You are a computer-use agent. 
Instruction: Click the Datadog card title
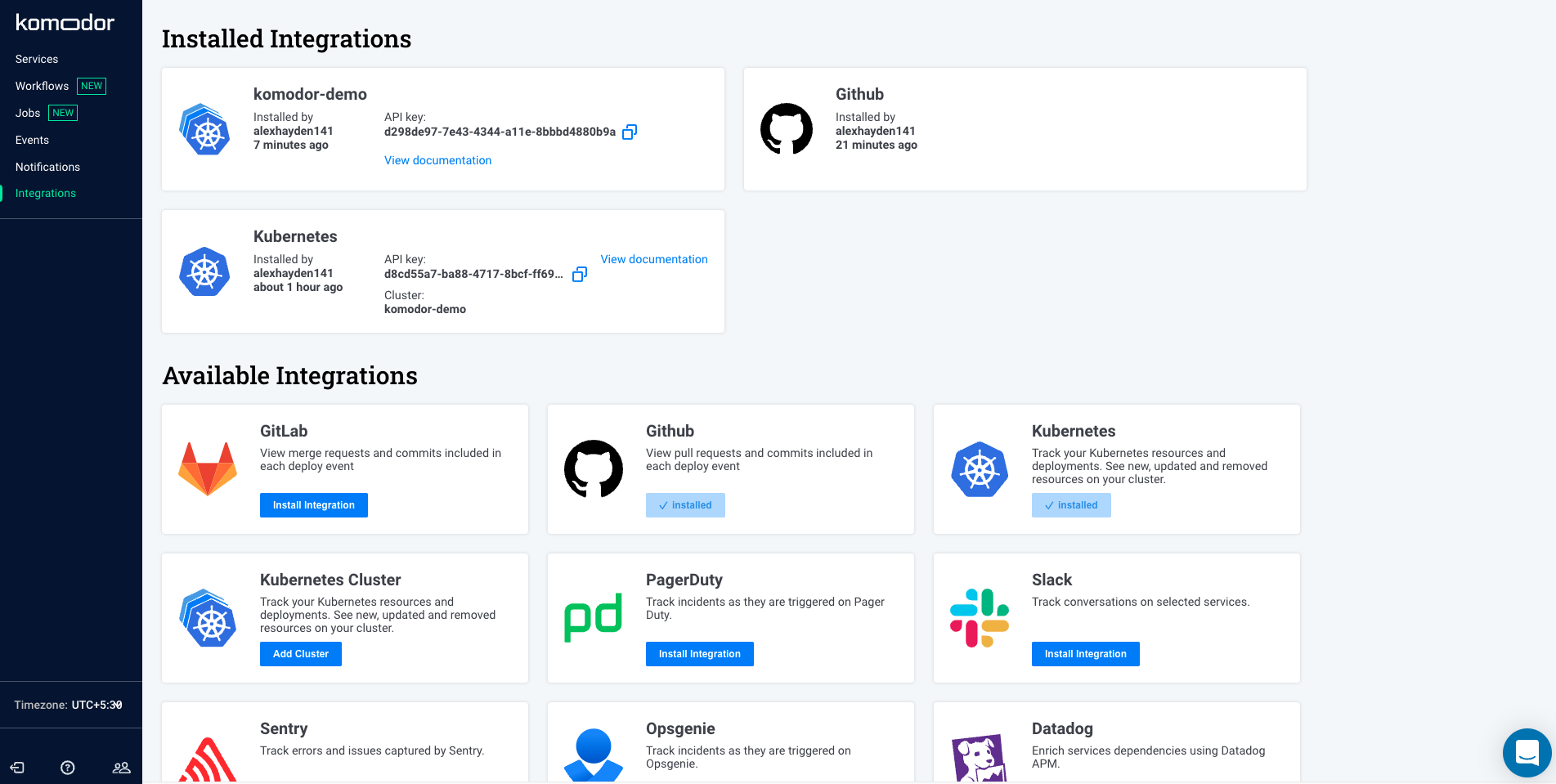coord(1062,728)
